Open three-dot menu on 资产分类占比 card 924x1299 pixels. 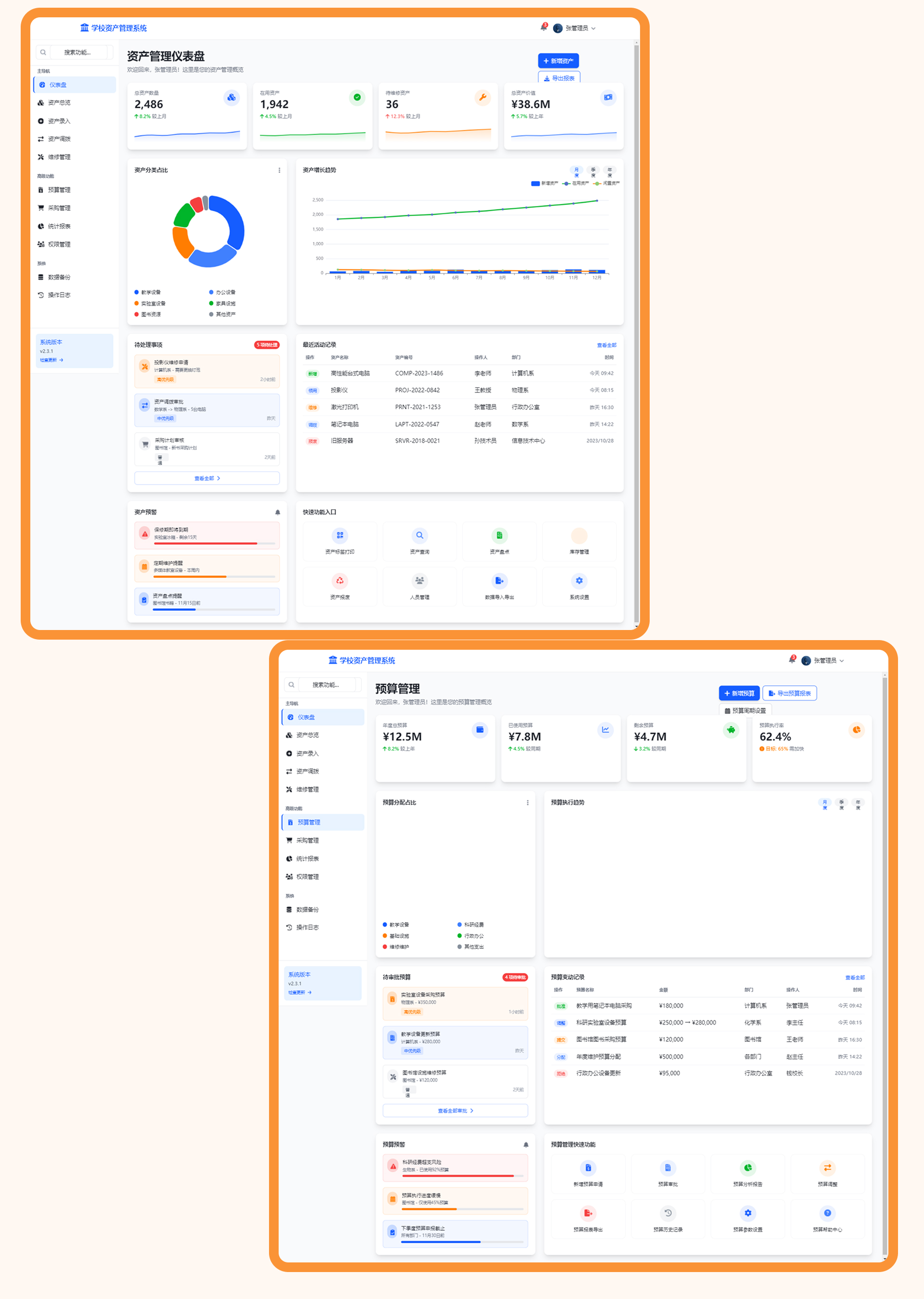coord(279,170)
